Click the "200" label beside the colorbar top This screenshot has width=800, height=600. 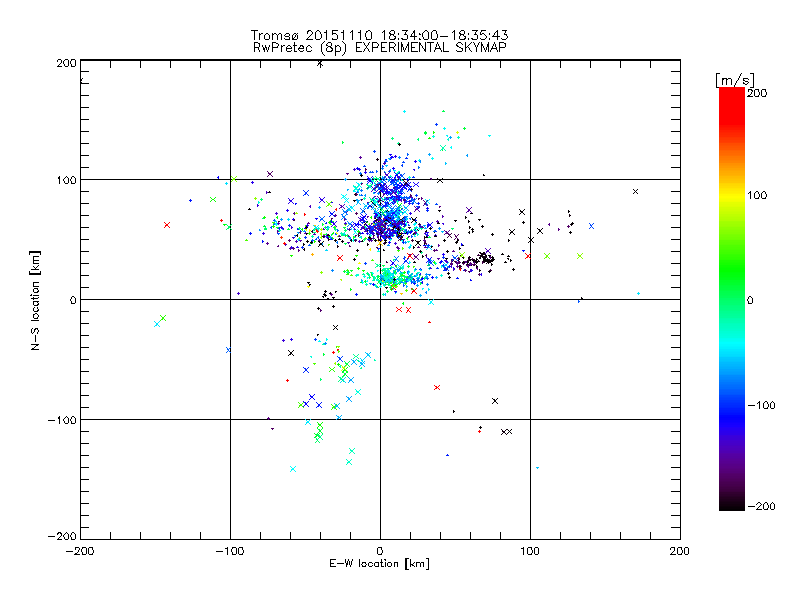[x=757, y=93]
